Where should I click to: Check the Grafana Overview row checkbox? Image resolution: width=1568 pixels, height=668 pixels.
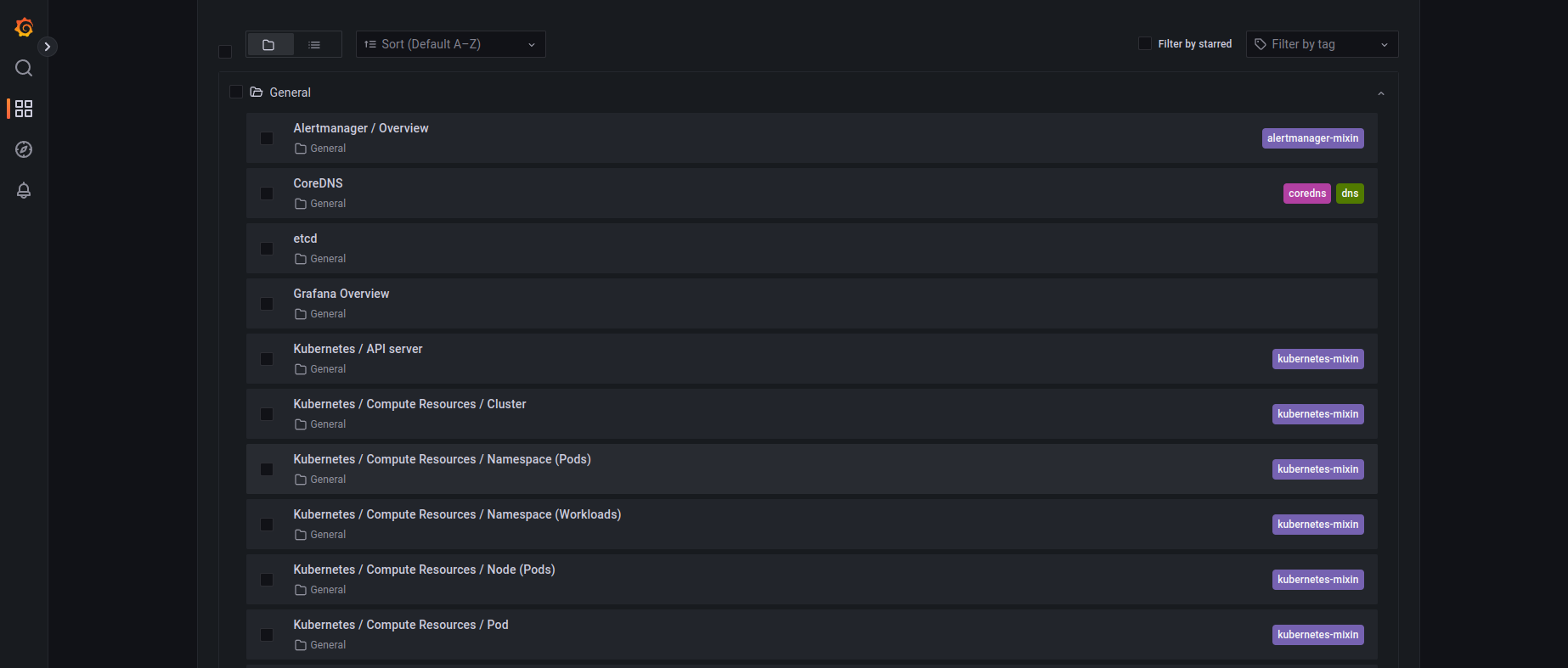pyautogui.click(x=267, y=304)
